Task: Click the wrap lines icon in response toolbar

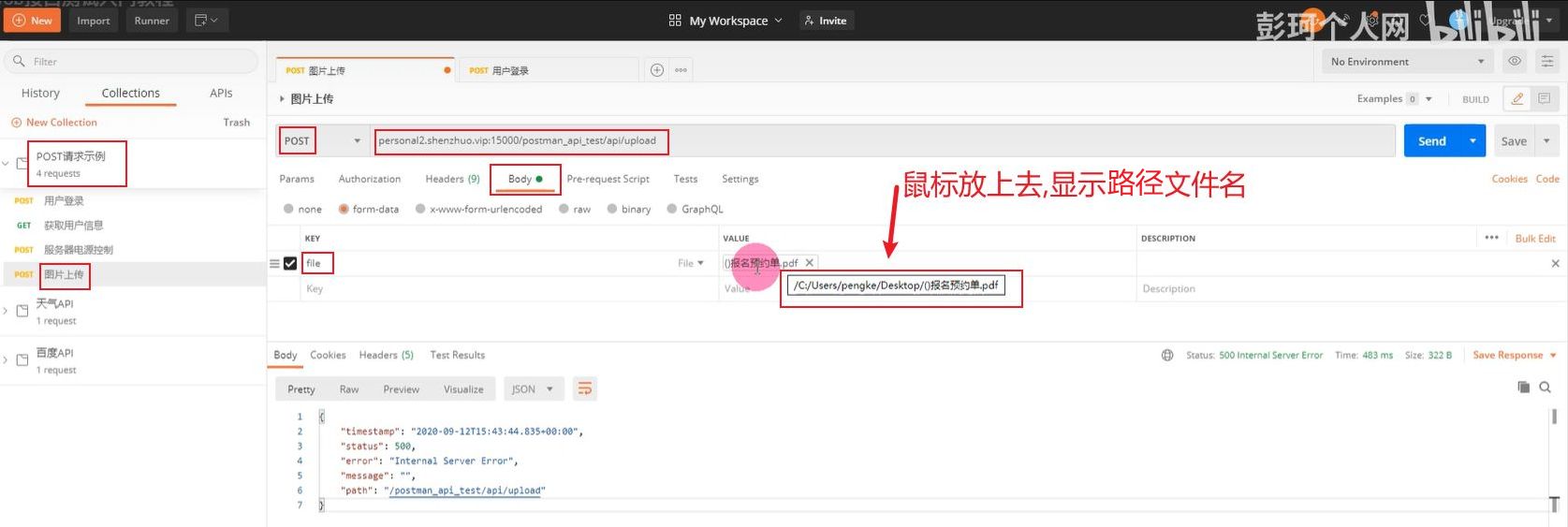Action: (585, 389)
